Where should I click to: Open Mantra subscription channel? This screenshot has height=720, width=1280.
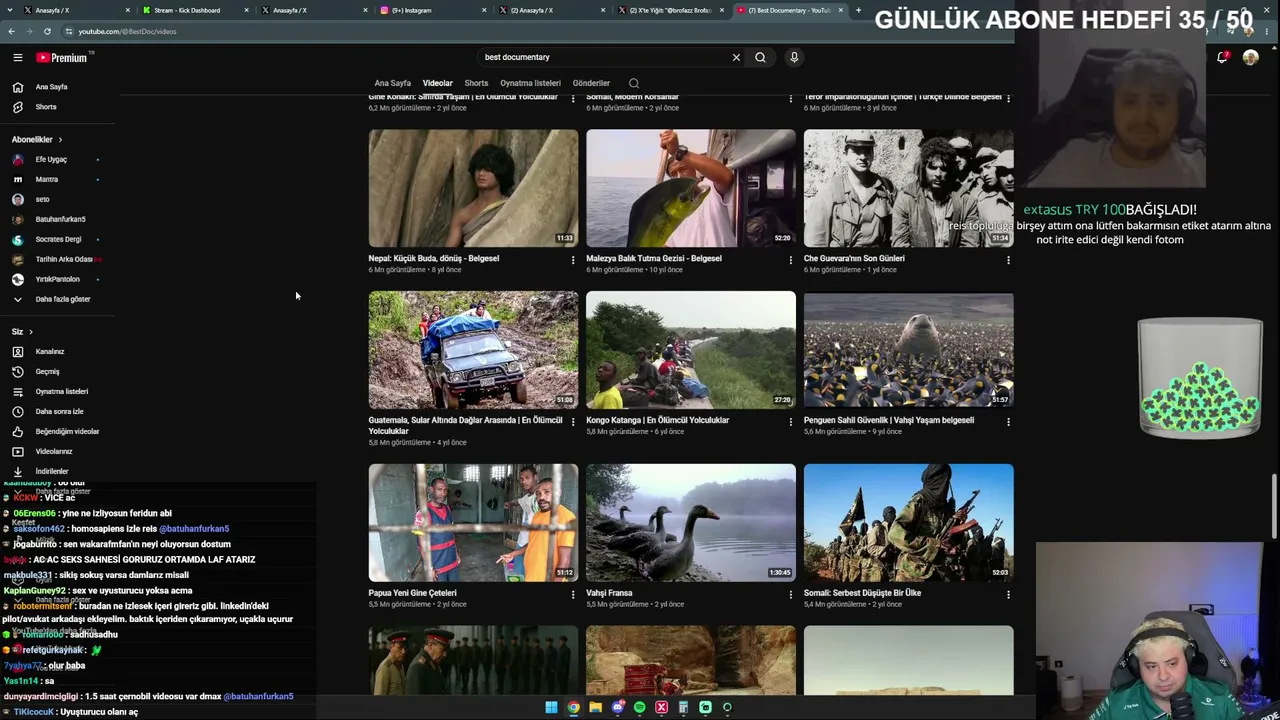coord(47,179)
